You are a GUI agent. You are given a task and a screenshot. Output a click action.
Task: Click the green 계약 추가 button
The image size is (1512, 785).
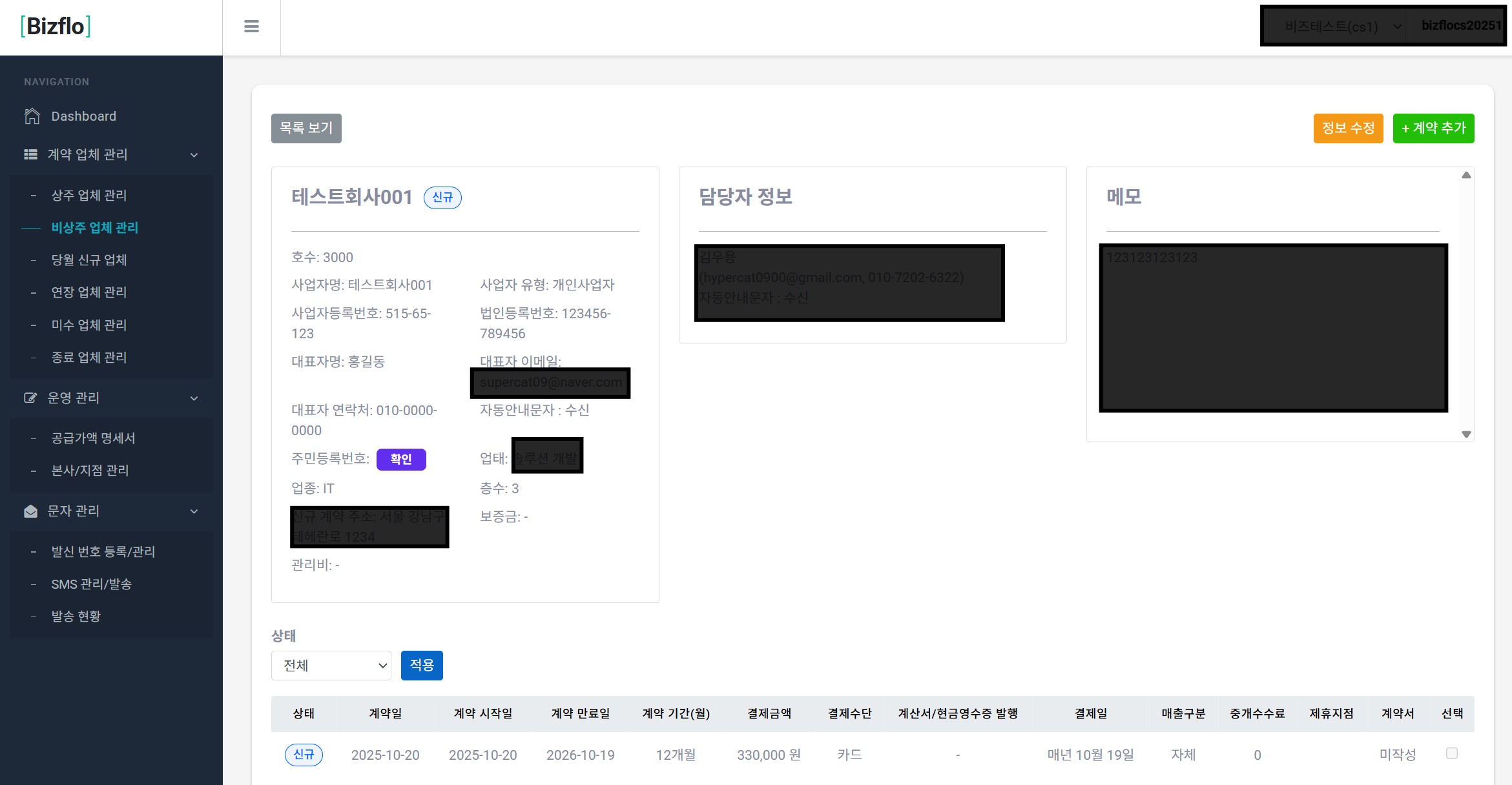(1433, 128)
